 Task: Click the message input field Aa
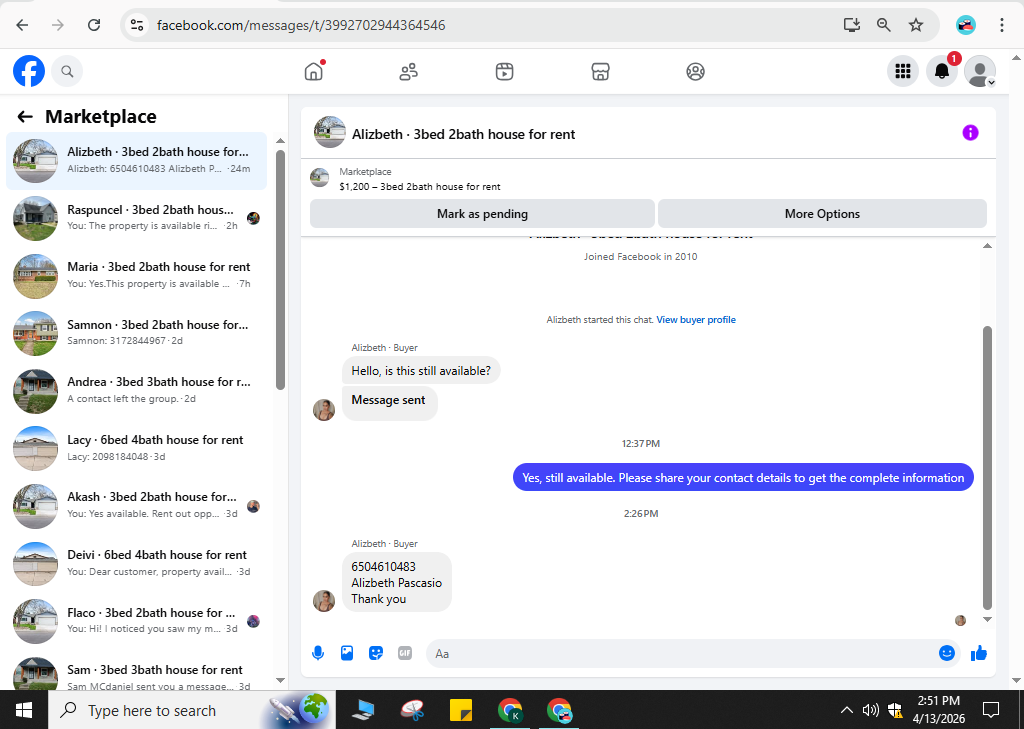coord(682,653)
